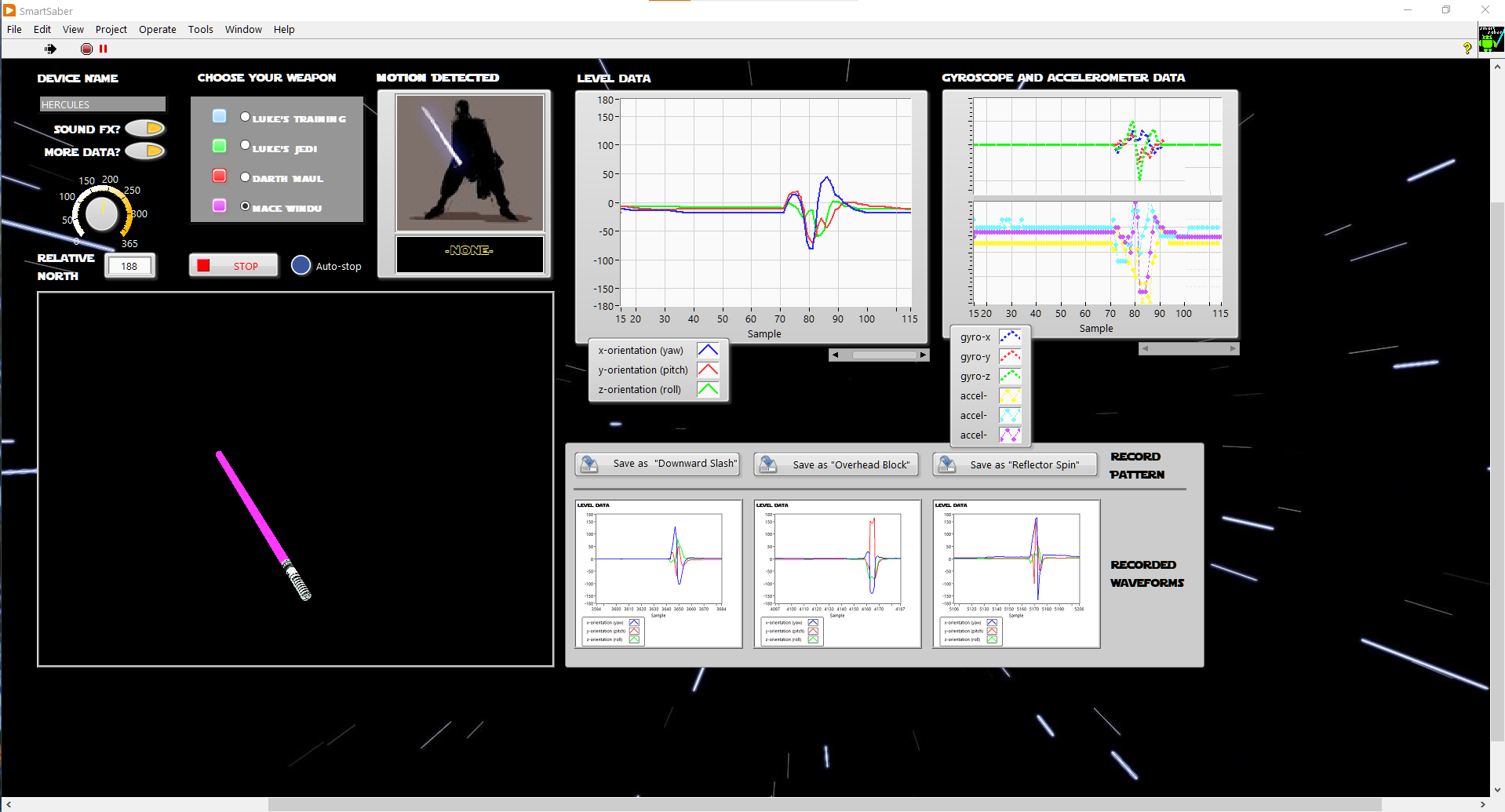The image size is (1505, 812).
Task: Click the purple accel plot legend icon
Action: point(1010,435)
